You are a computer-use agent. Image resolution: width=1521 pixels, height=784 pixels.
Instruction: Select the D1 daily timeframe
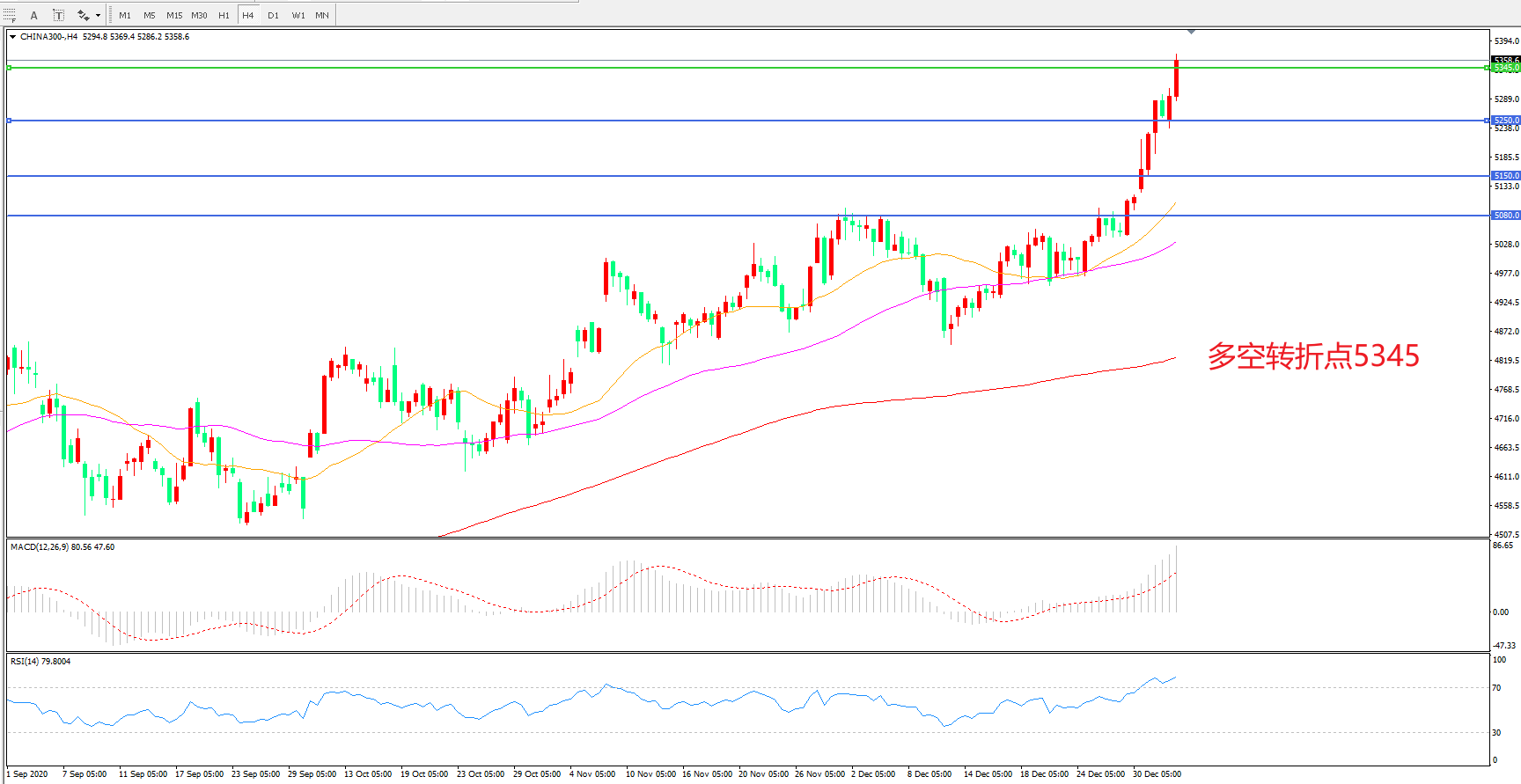pyautogui.click(x=273, y=15)
